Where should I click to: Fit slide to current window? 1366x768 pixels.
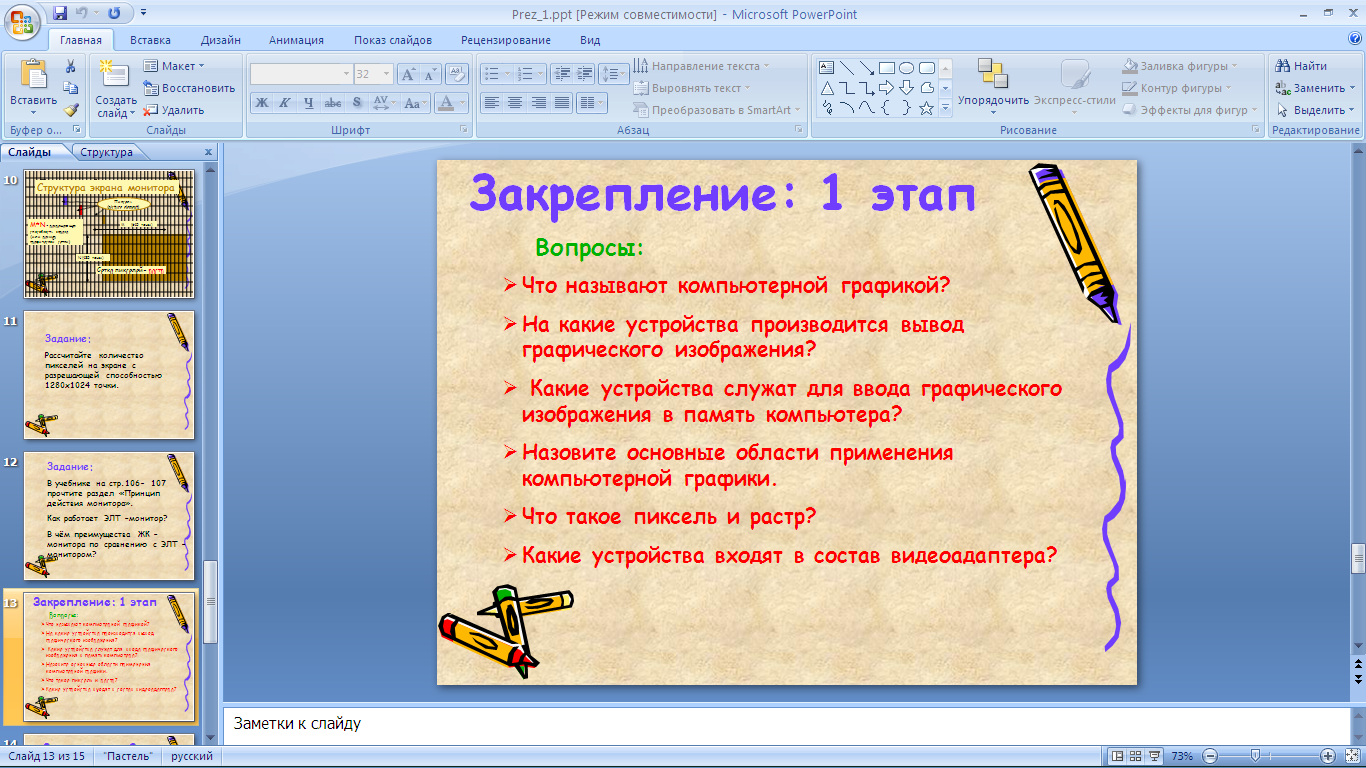coord(1351,756)
